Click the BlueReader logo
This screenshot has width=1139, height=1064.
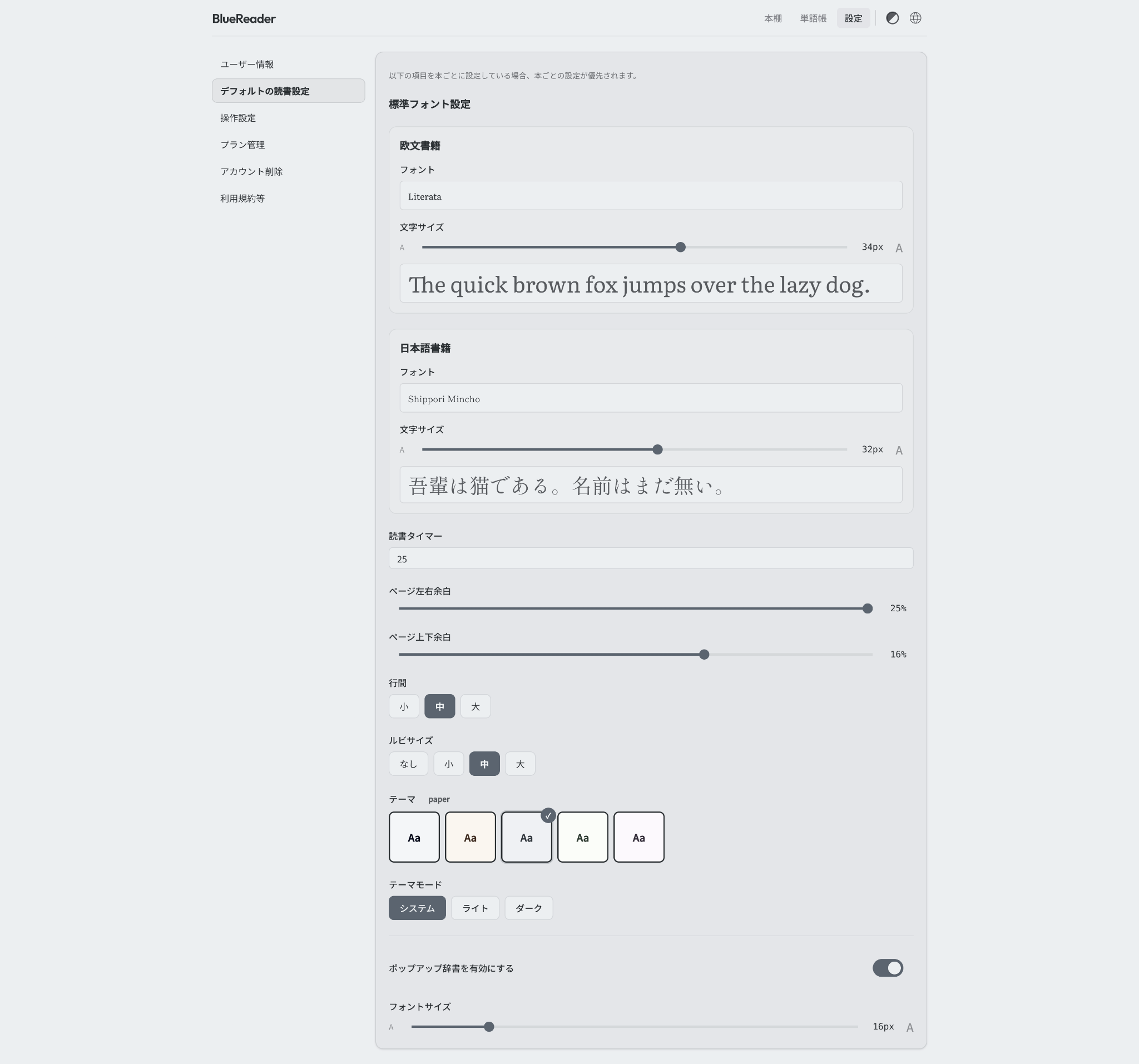tap(244, 18)
